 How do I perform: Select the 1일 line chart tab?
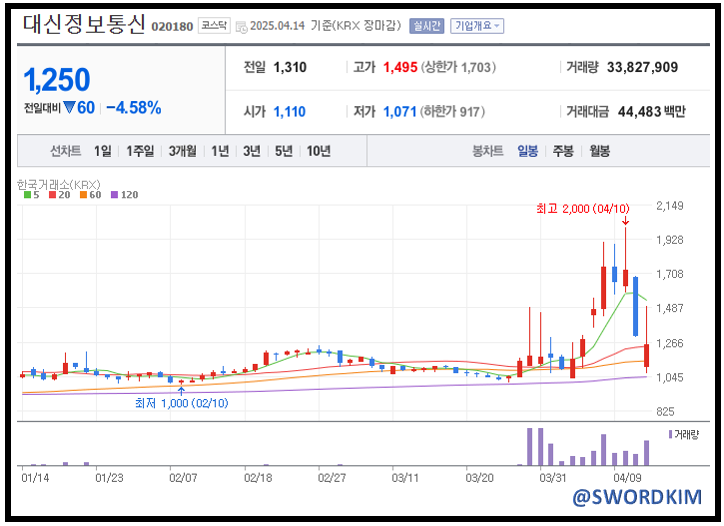(103, 151)
